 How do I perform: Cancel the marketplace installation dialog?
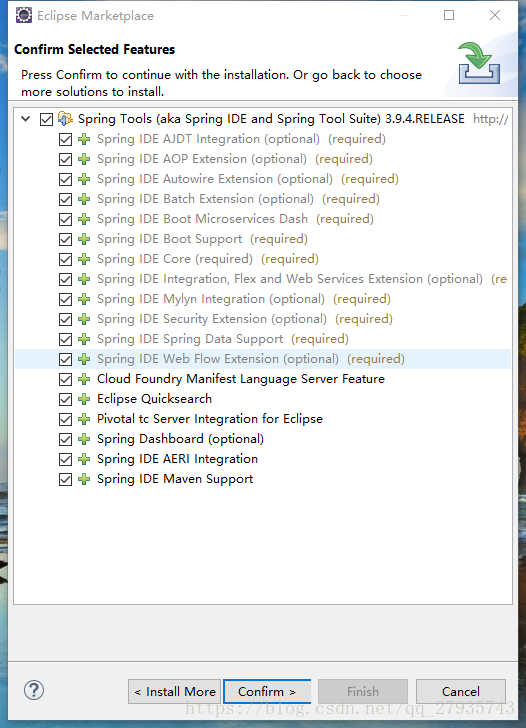[x=461, y=691]
